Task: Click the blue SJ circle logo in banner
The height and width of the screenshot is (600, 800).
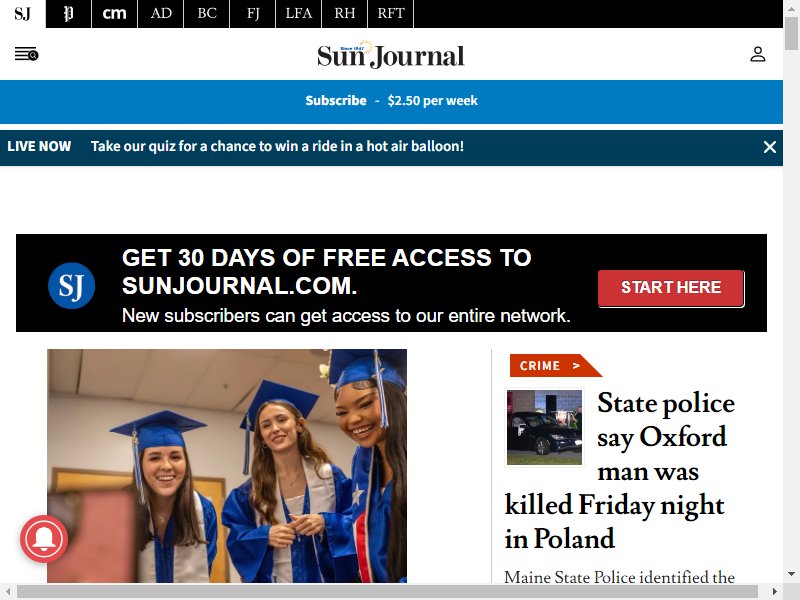Action: (71, 285)
